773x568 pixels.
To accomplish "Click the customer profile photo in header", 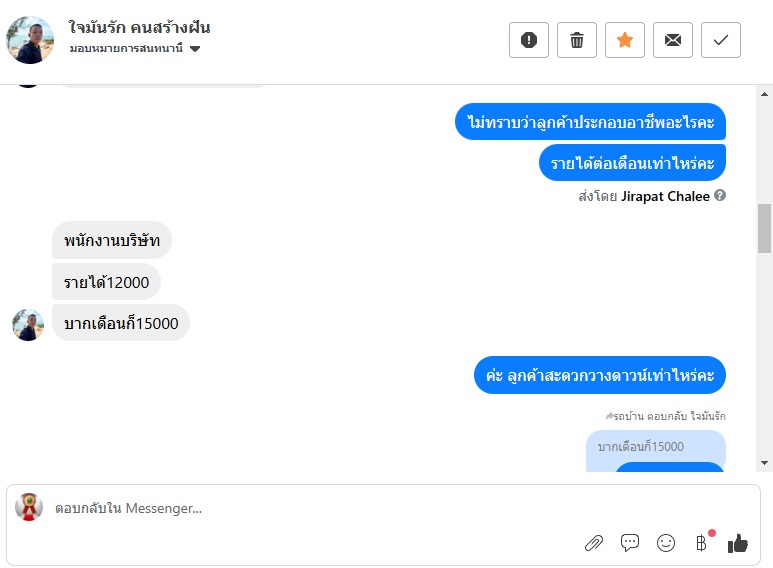I will point(30,40).
